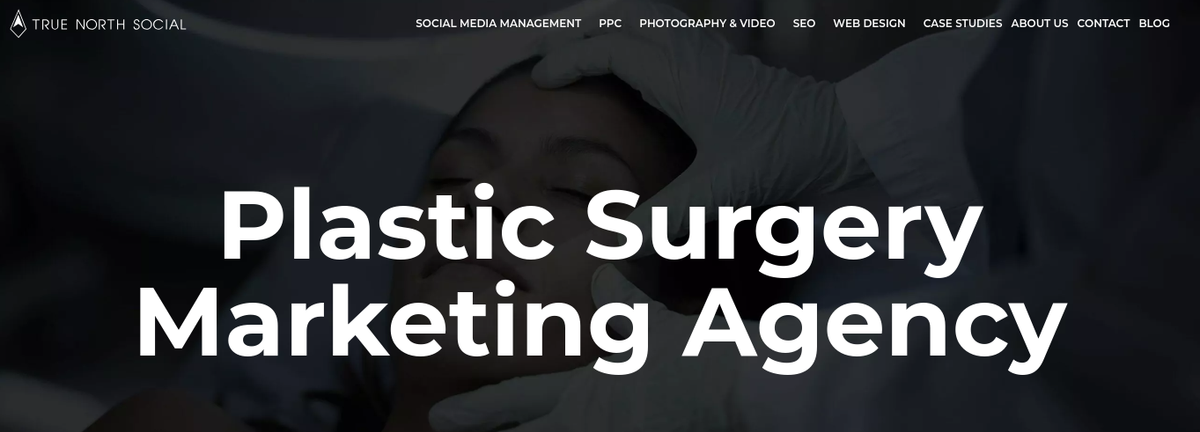Visit the Blog from the navigation
Screen dimensions: 1200x432
click(1154, 23)
